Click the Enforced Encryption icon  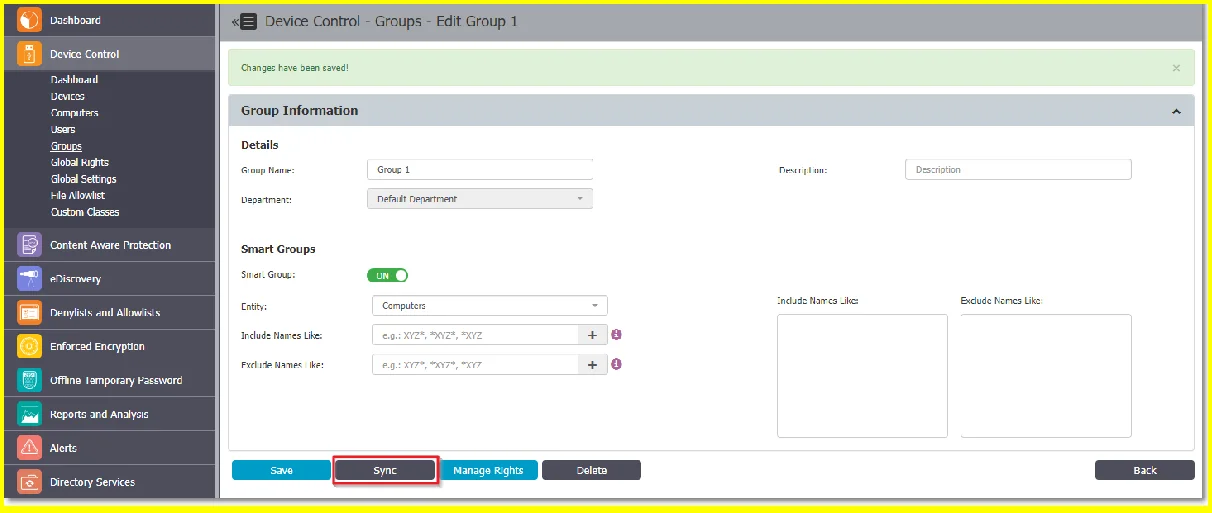30,347
